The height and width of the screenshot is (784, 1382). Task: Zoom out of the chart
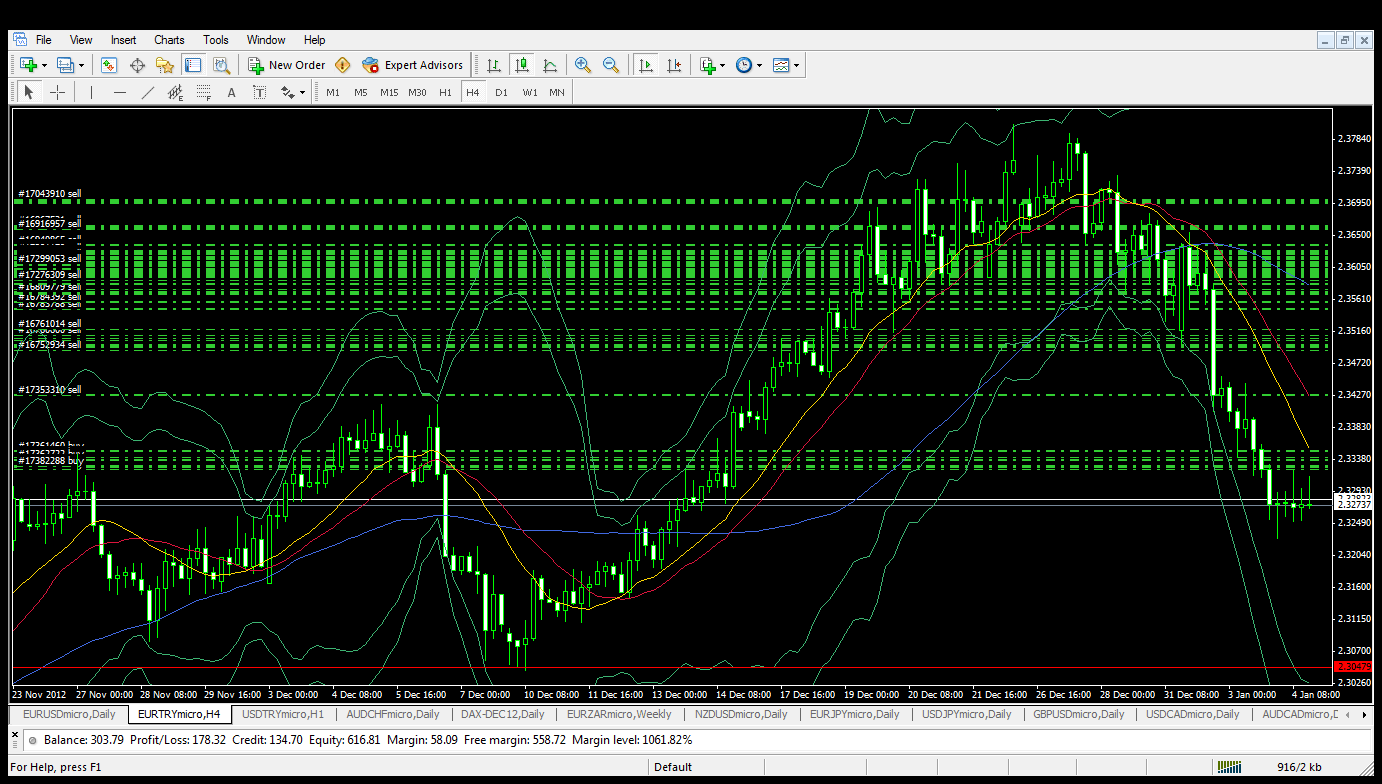tap(611, 65)
